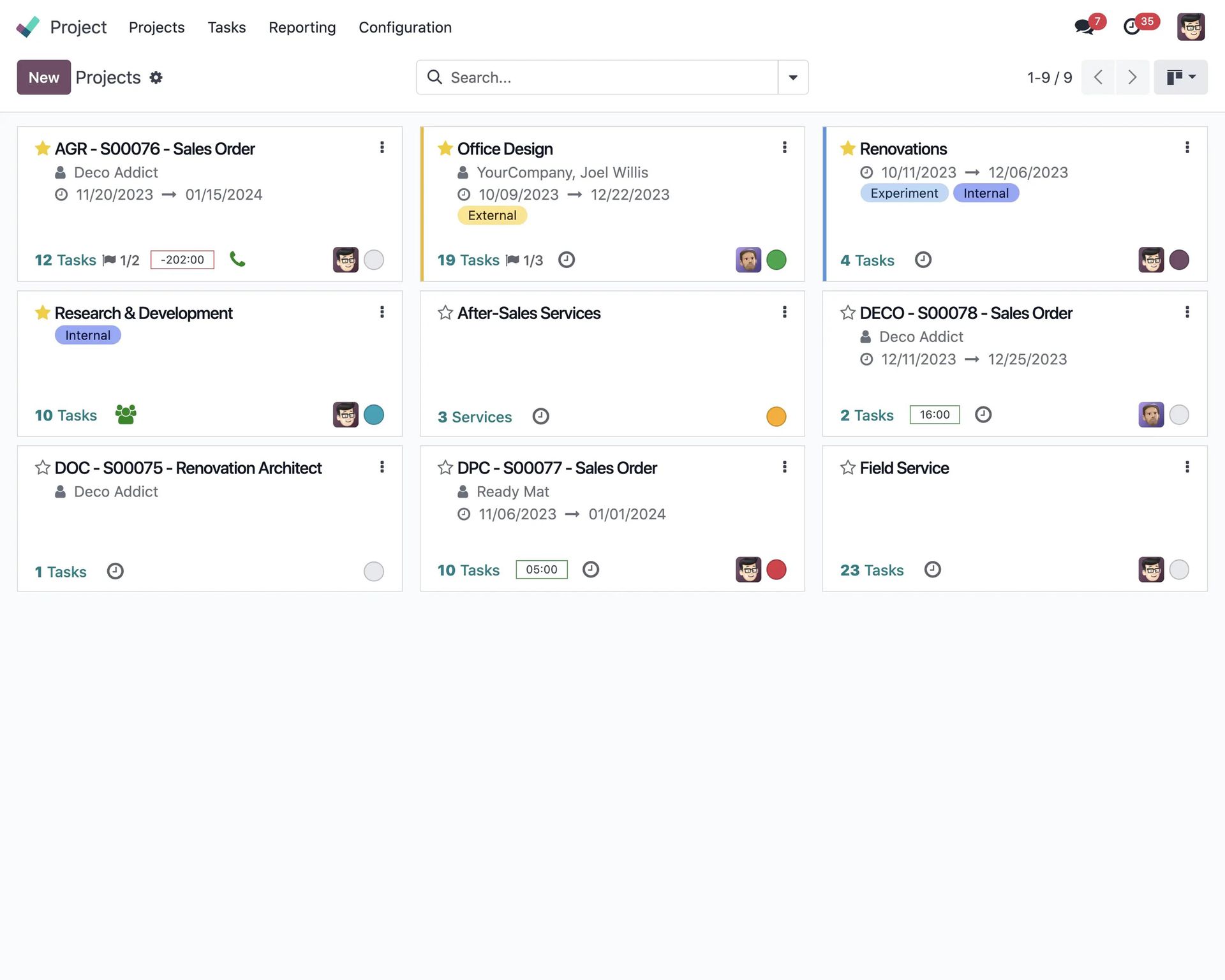Star the Field Service project
Screen dimensions: 1225x980
pos(848,468)
